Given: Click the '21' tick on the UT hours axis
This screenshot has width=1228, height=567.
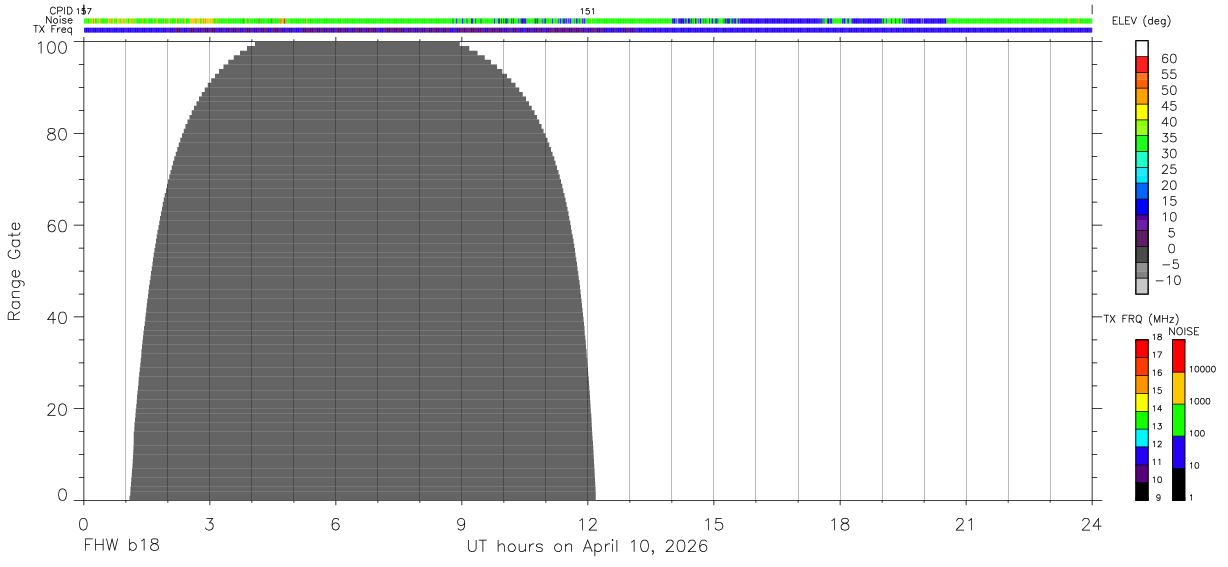Looking at the screenshot, I should click(965, 523).
